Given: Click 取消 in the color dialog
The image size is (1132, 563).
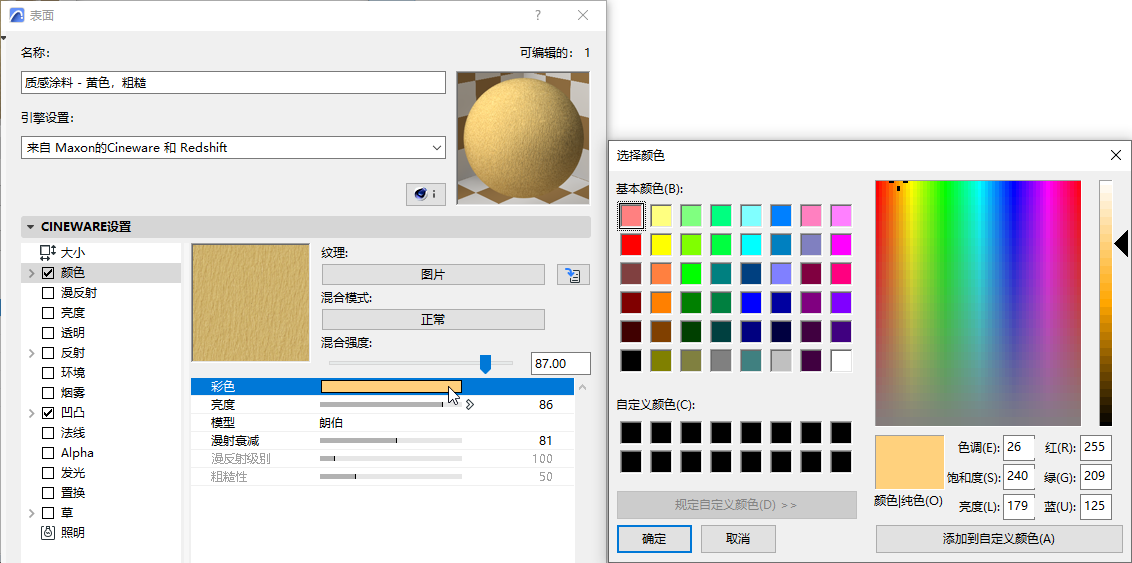Looking at the screenshot, I should pyautogui.click(x=738, y=538).
